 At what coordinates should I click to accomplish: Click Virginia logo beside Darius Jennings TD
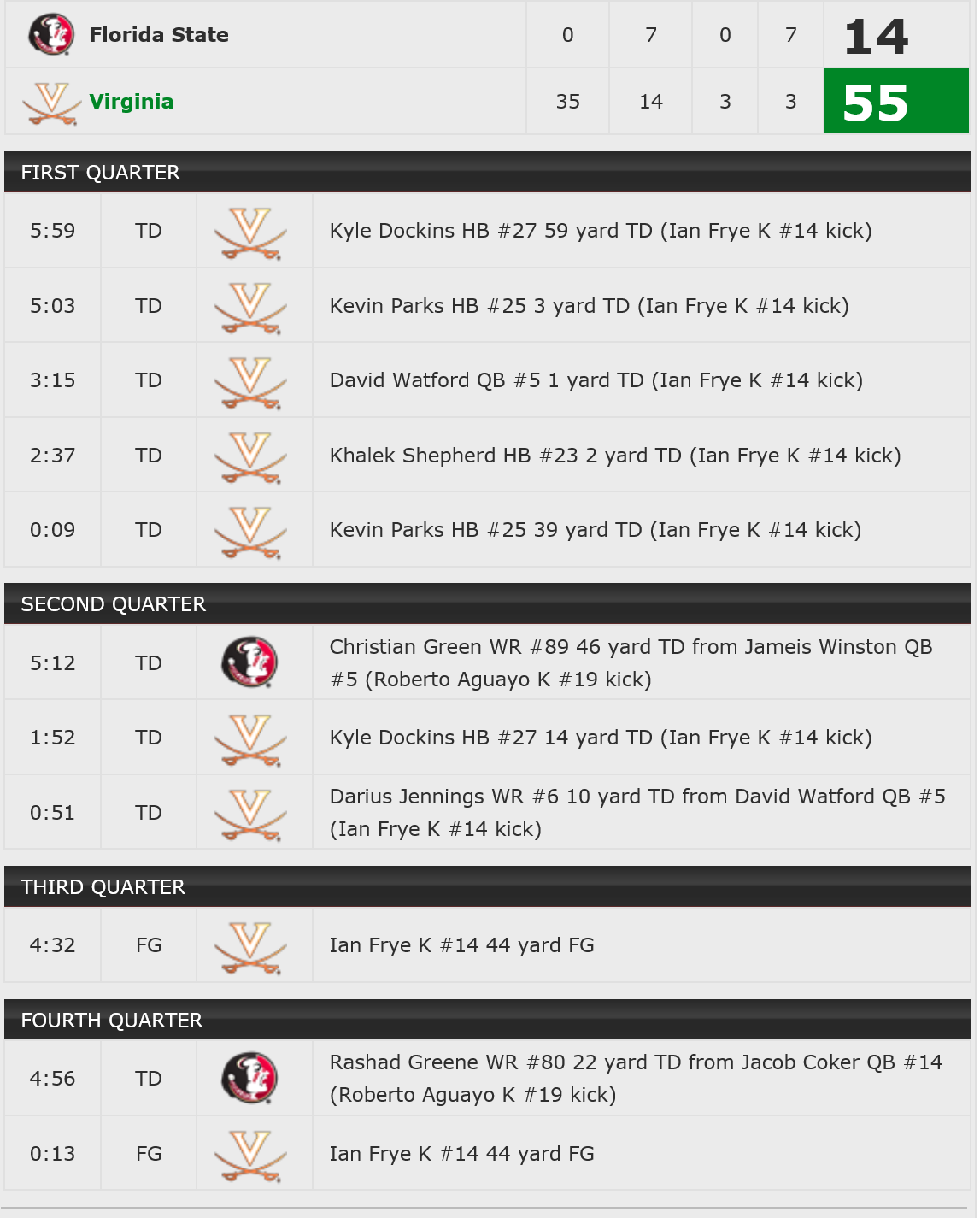click(x=250, y=815)
